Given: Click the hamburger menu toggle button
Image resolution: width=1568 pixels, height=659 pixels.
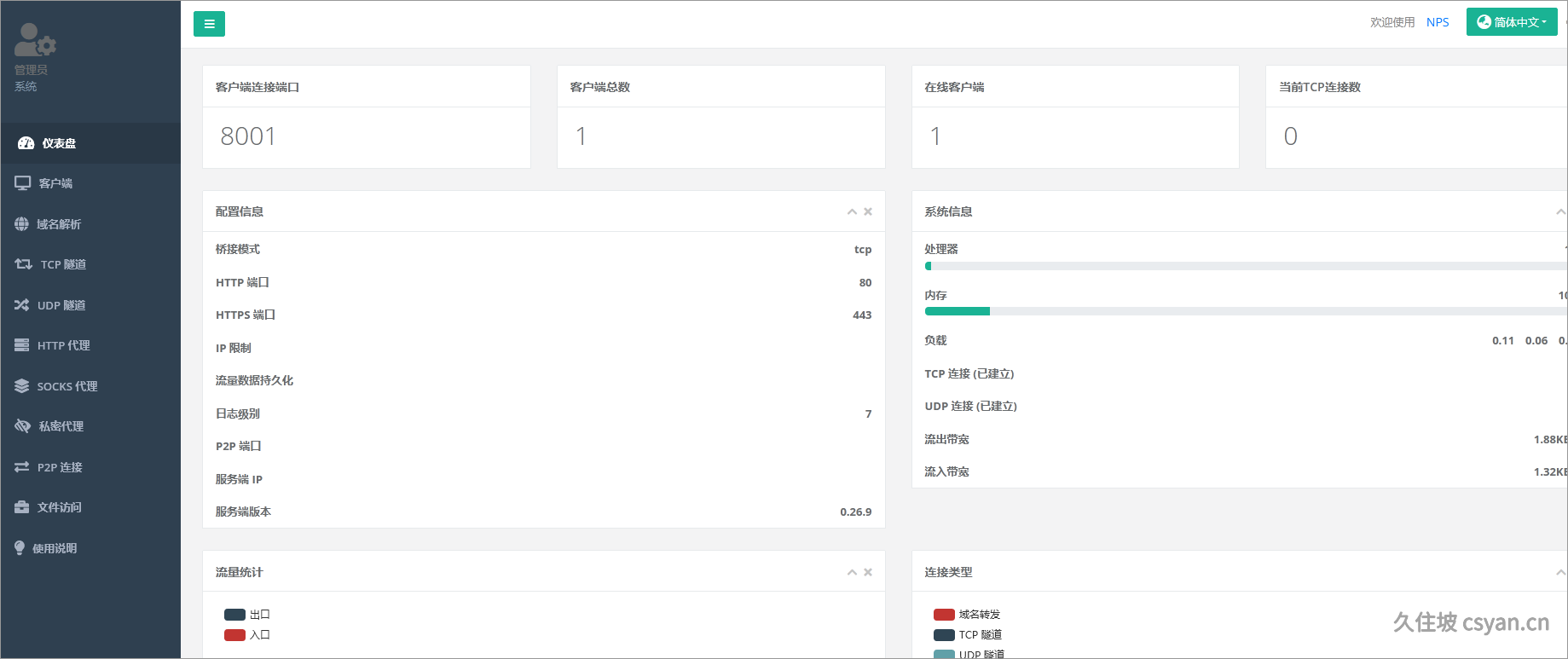Looking at the screenshot, I should coord(209,24).
